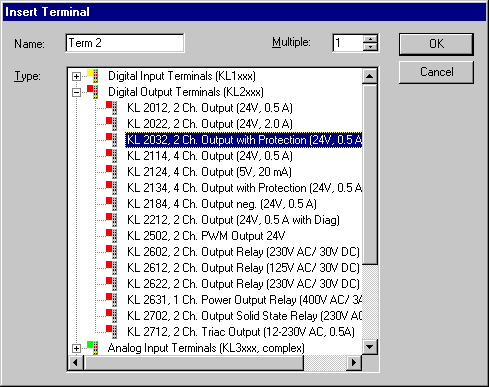Click the vertical scrollbar thumb
This screenshot has width=489, height=387.
point(370,174)
